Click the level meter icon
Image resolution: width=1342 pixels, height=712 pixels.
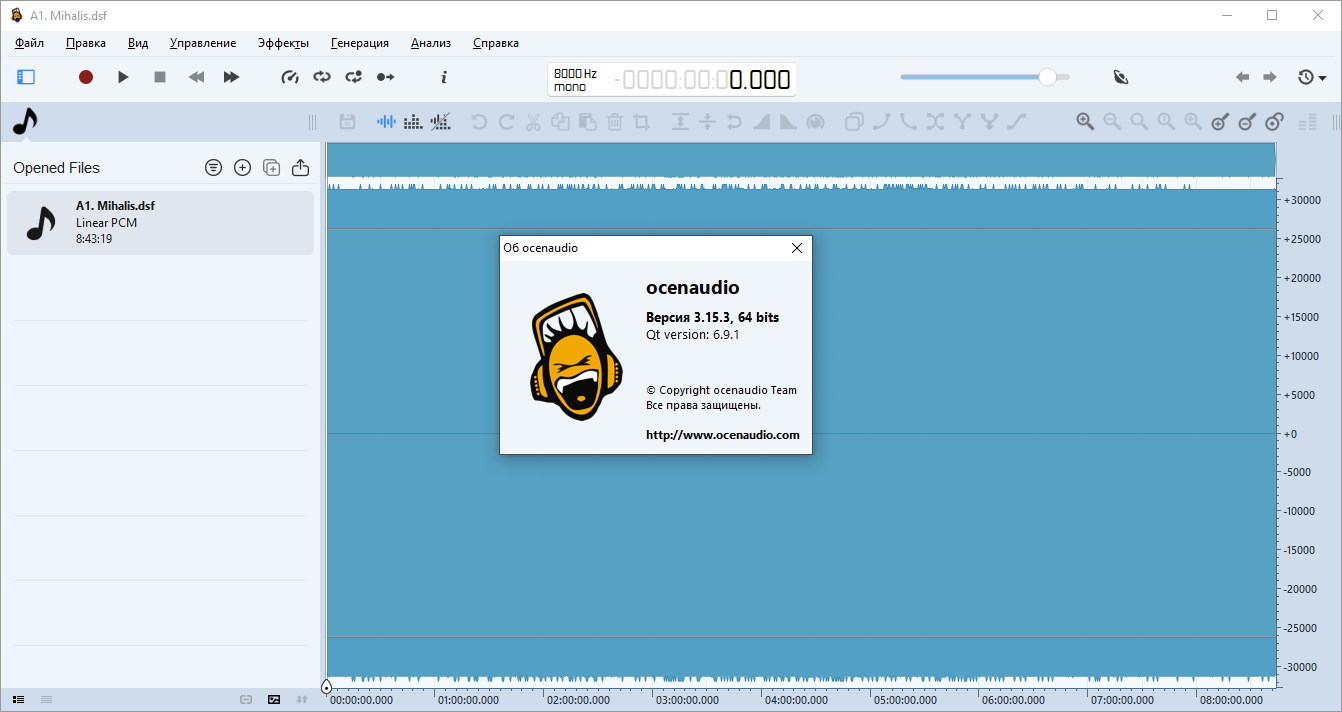tap(1307, 122)
